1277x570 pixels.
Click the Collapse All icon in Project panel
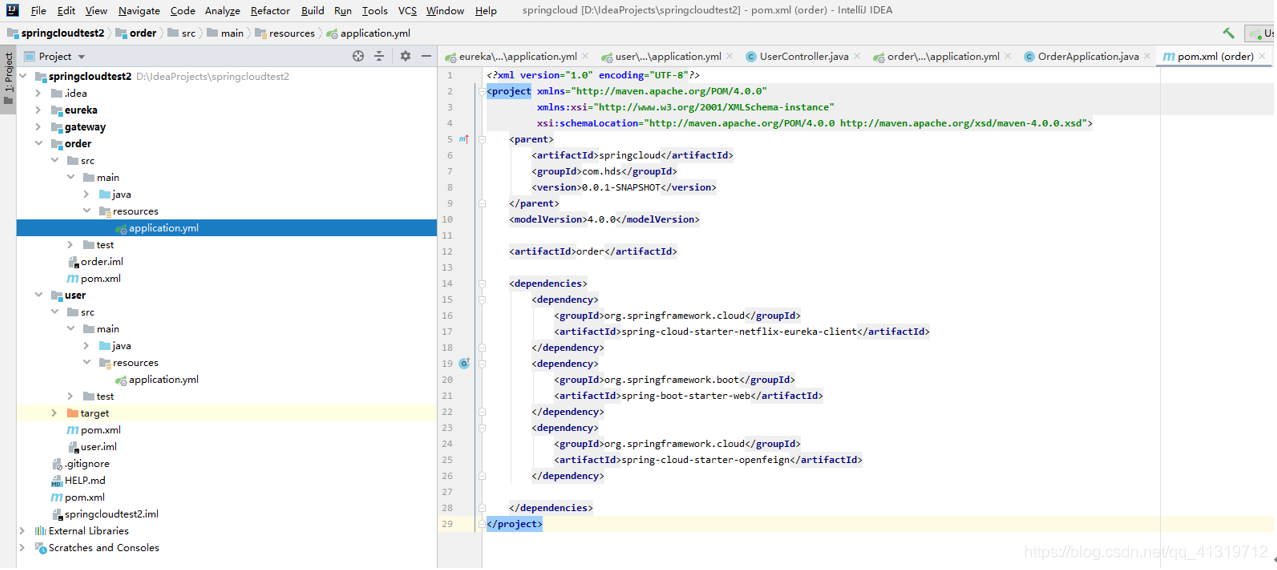(x=379, y=57)
